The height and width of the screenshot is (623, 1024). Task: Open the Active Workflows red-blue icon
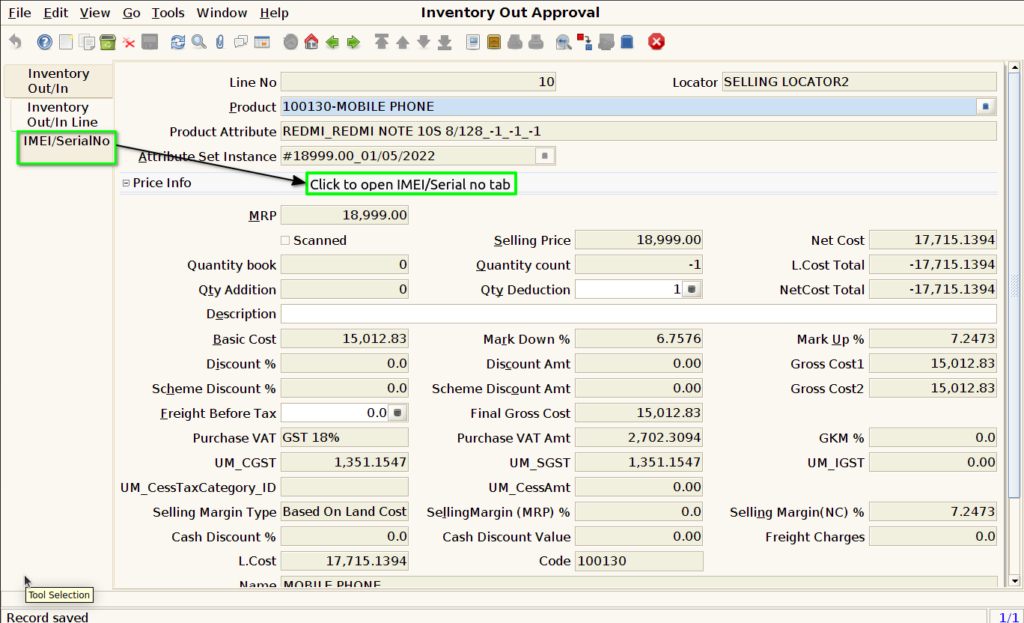tap(584, 42)
